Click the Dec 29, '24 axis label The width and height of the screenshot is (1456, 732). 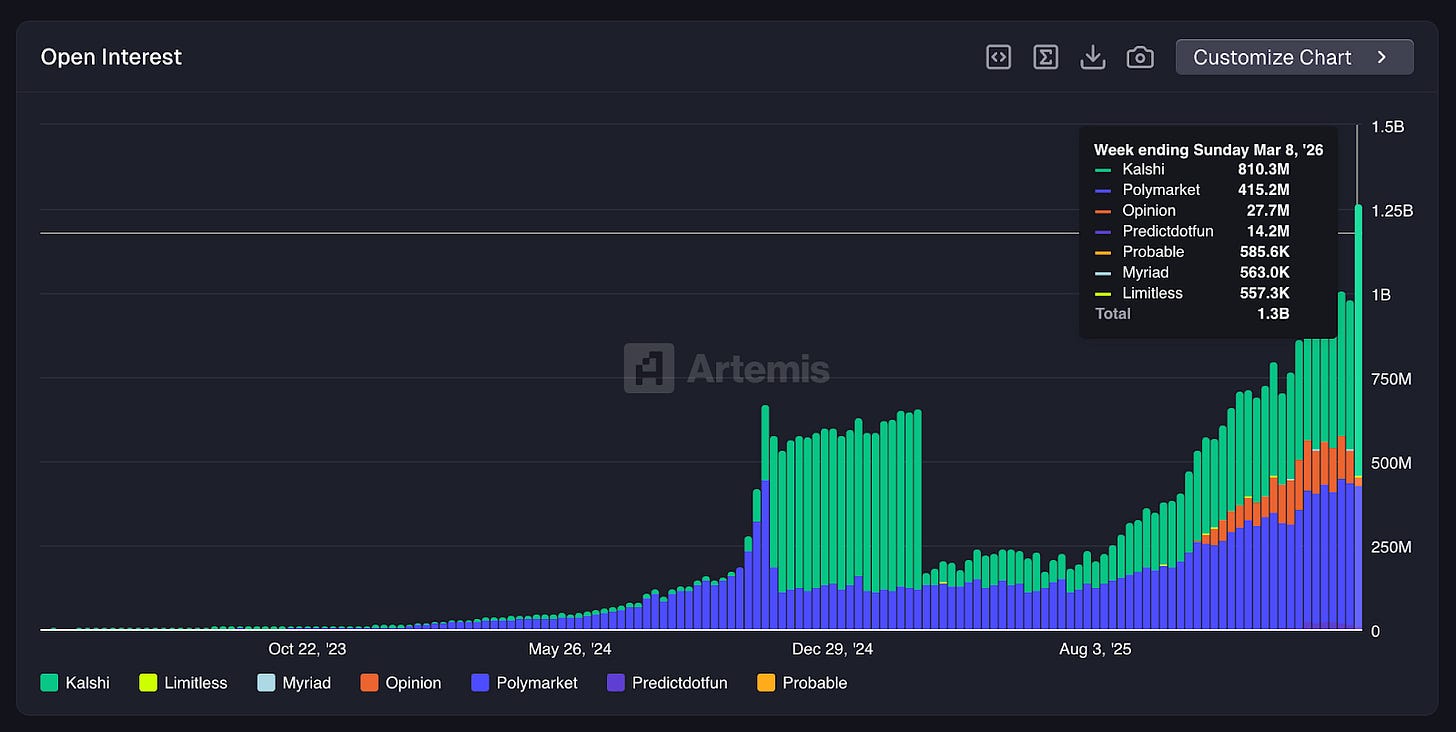tap(832, 649)
